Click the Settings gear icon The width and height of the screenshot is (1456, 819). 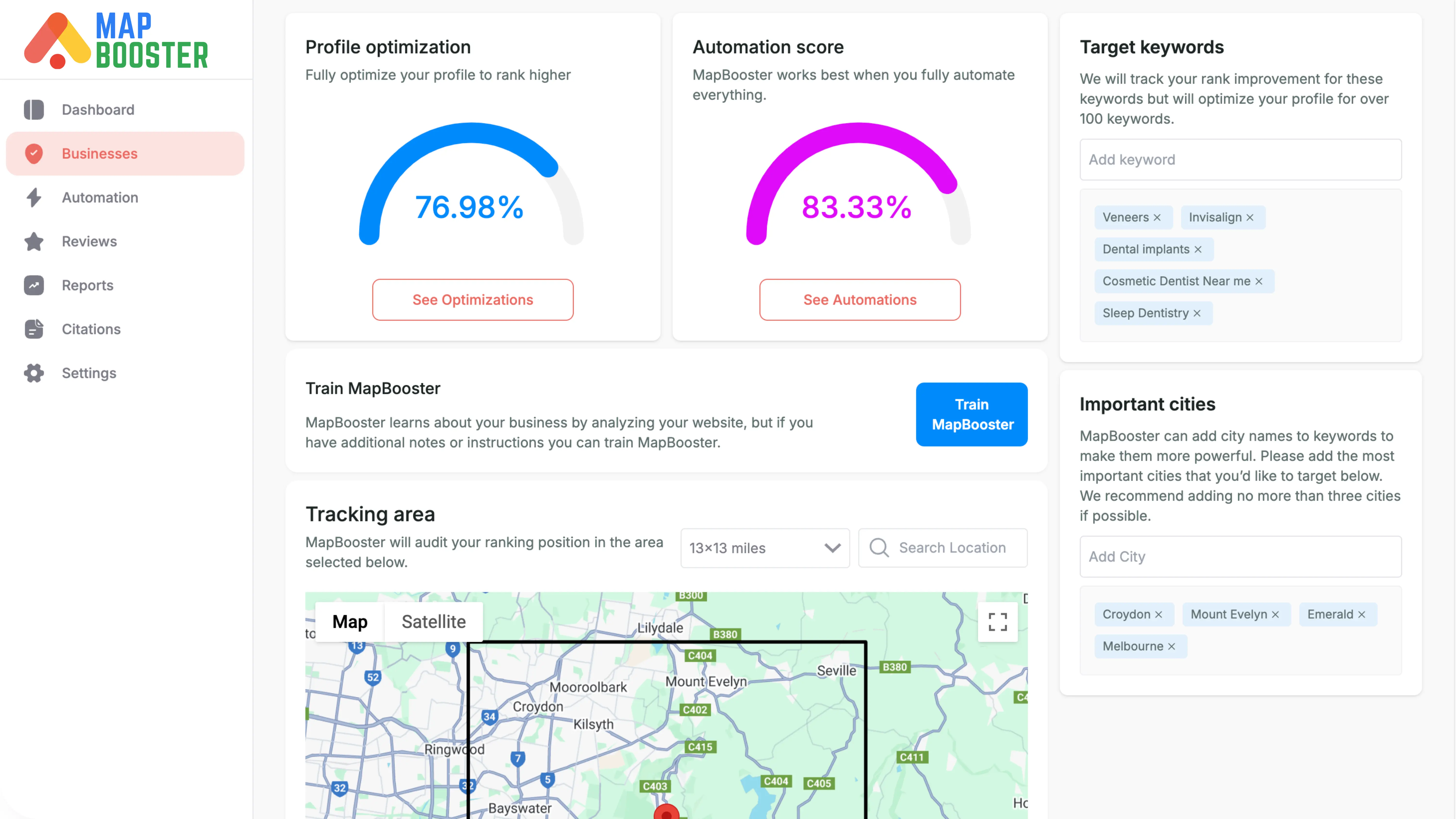[x=34, y=373]
